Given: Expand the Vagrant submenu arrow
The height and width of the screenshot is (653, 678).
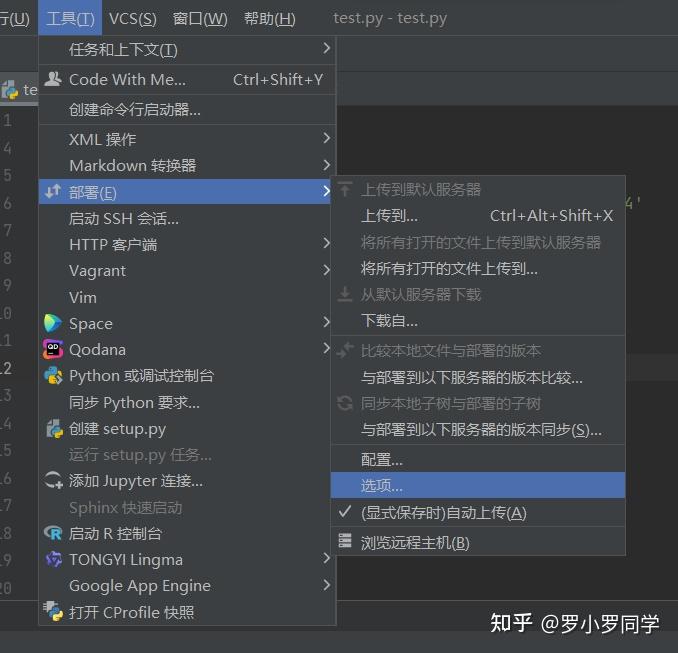Looking at the screenshot, I should (x=326, y=270).
